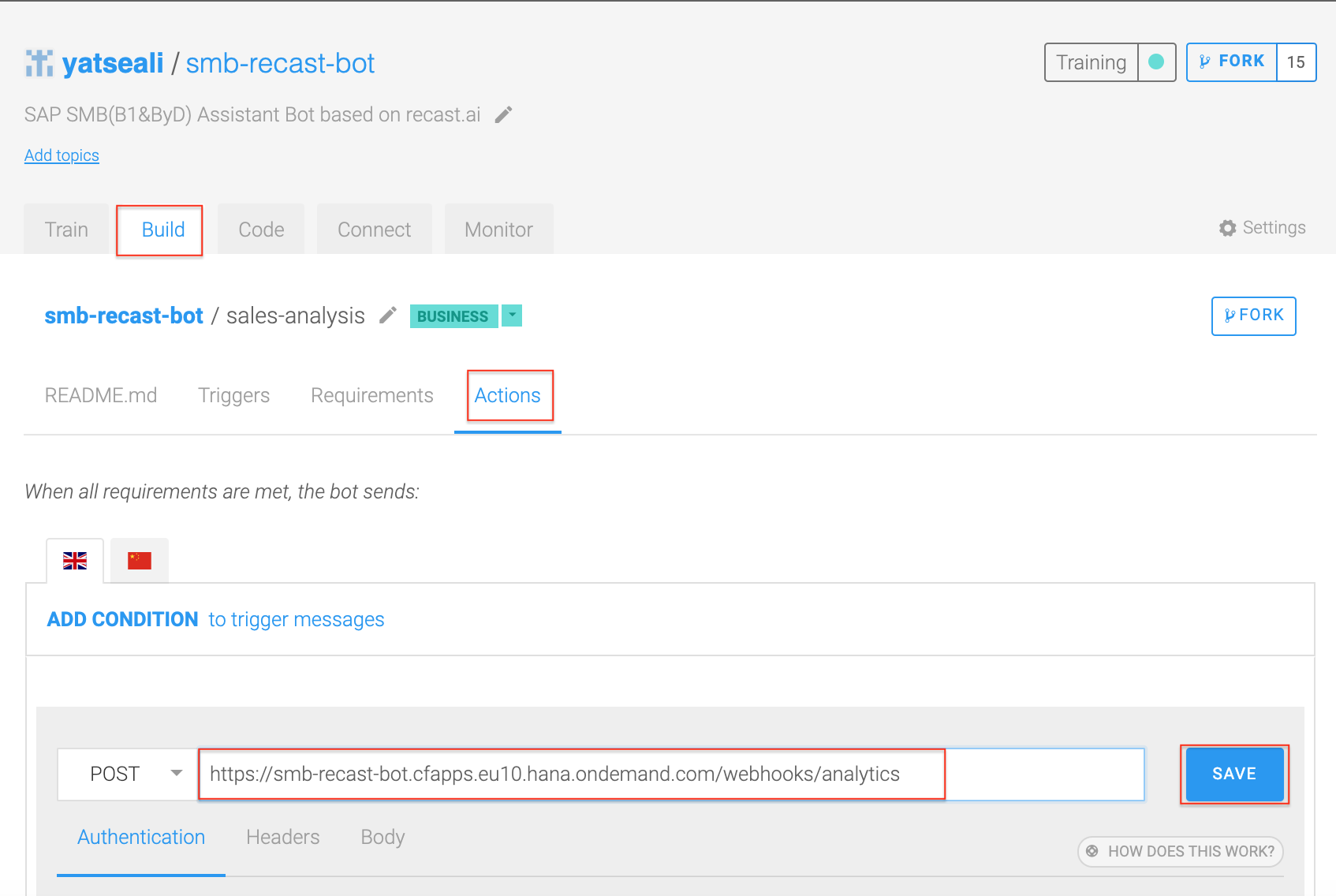Open the BUSINESS category dropdown arrow
Screen dimensions: 1336x896
point(512,315)
